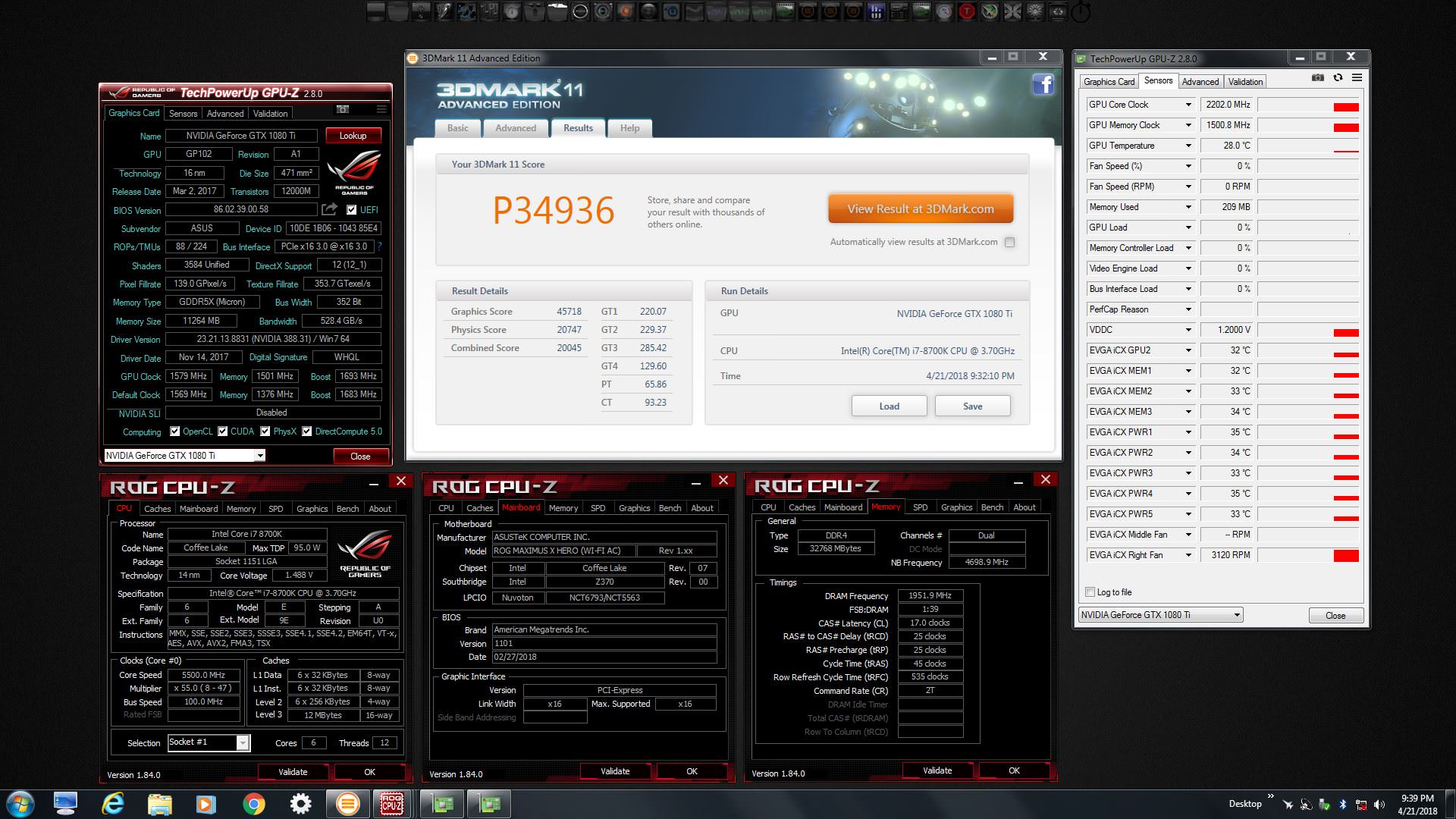This screenshot has width=1456, height=819.
Task: Click the screenshot camera icon in GPU-Z Sensors window
Action: tap(1318, 78)
